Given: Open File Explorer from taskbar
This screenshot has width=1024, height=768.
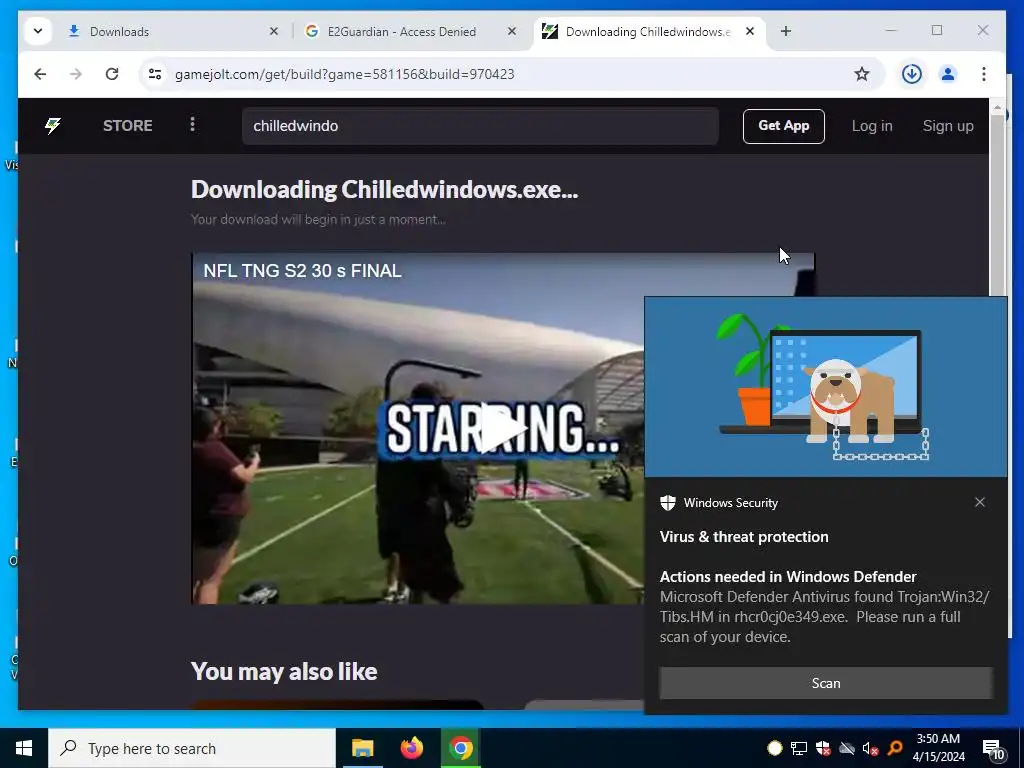Looking at the screenshot, I should [362, 748].
